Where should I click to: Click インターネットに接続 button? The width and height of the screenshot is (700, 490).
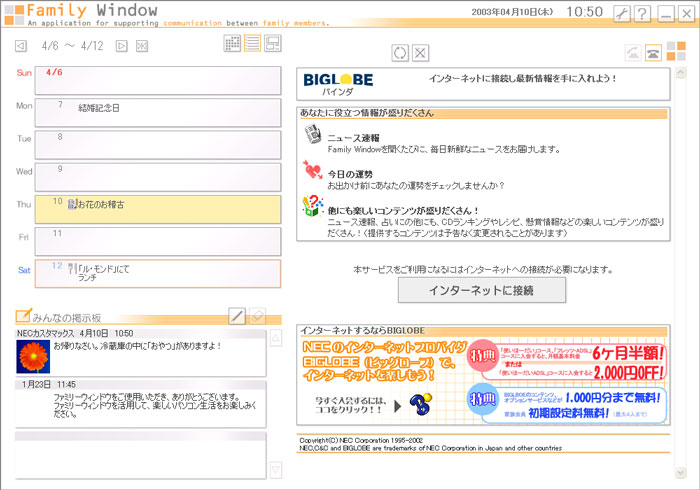pyautogui.click(x=481, y=290)
